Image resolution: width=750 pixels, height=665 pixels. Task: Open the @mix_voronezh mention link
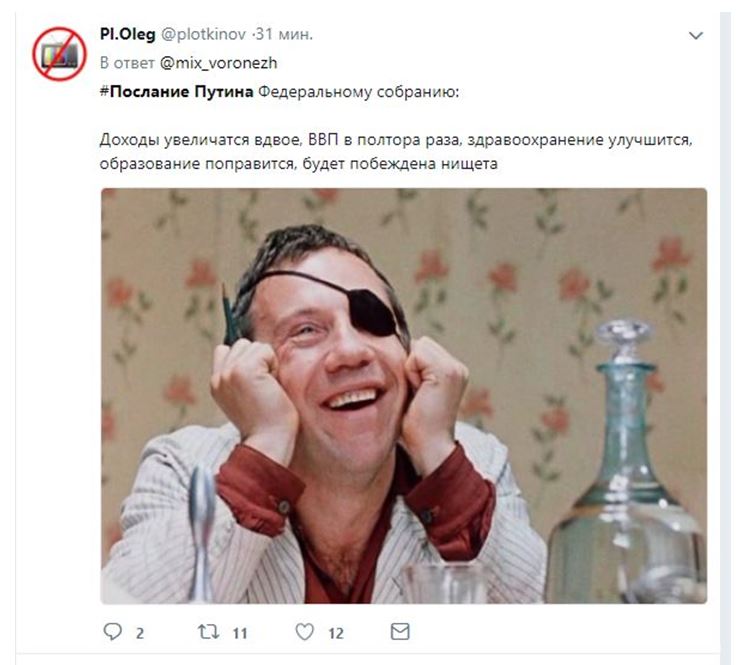click(218, 63)
